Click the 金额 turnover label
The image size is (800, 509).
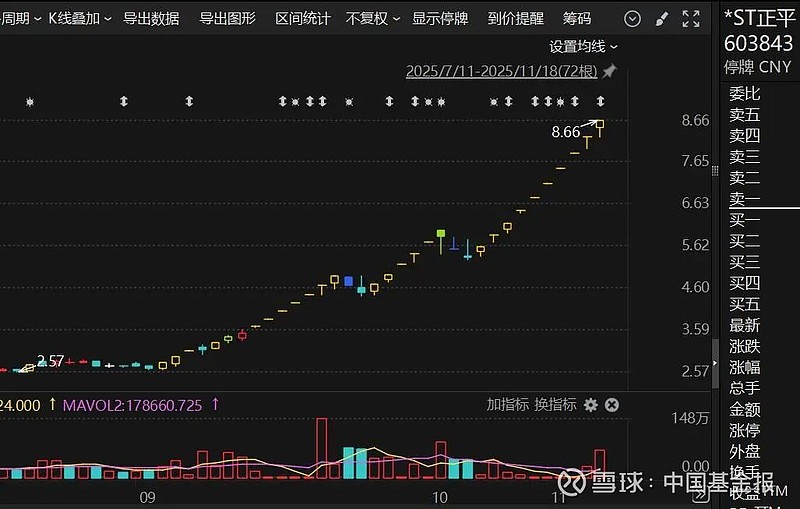744,410
